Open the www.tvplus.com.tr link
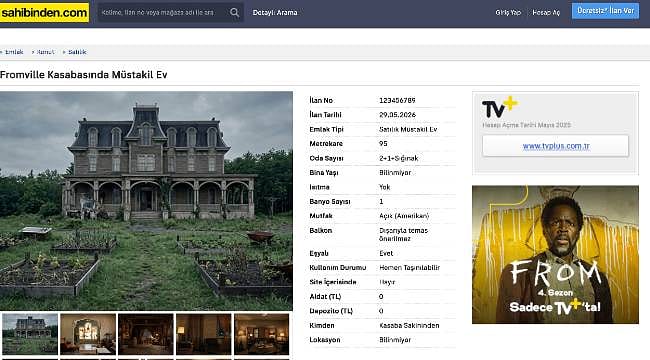The height and width of the screenshot is (360, 650). tap(555, 146)
